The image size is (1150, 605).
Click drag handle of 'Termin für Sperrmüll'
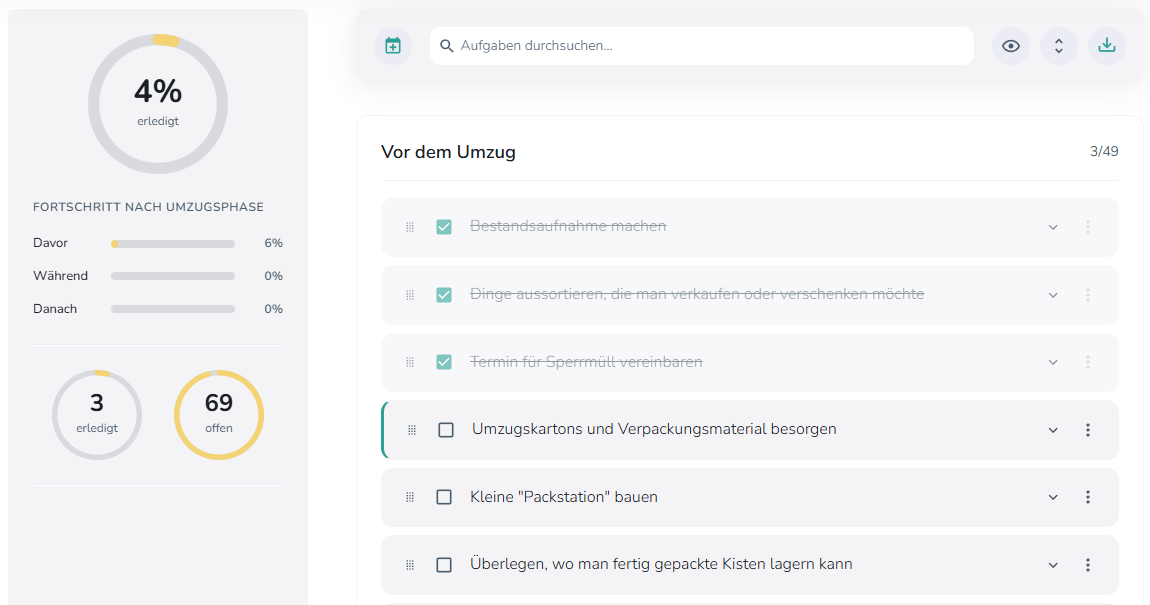(x=410, y=362)
